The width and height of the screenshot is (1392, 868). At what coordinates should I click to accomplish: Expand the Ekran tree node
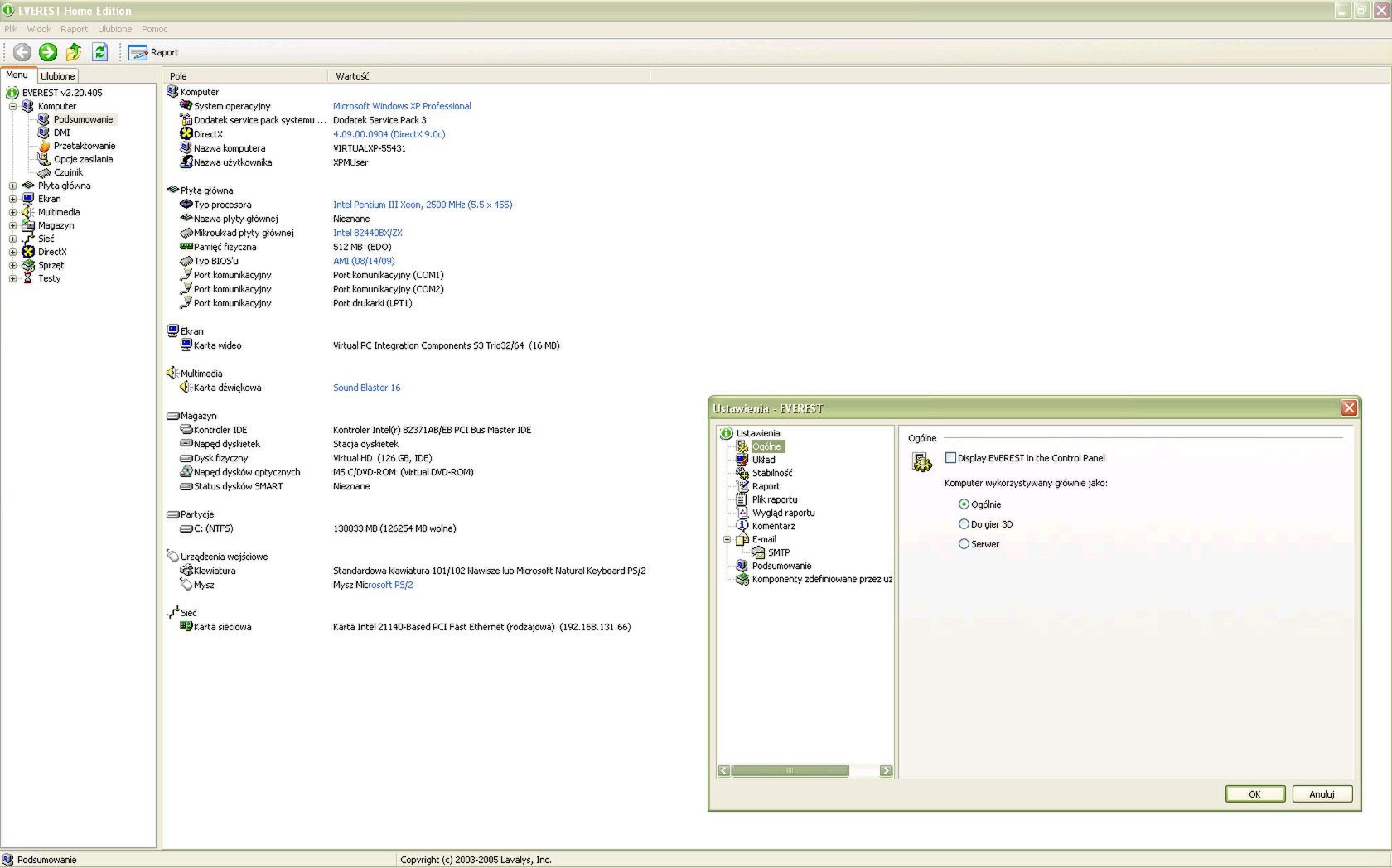(12, 199)
